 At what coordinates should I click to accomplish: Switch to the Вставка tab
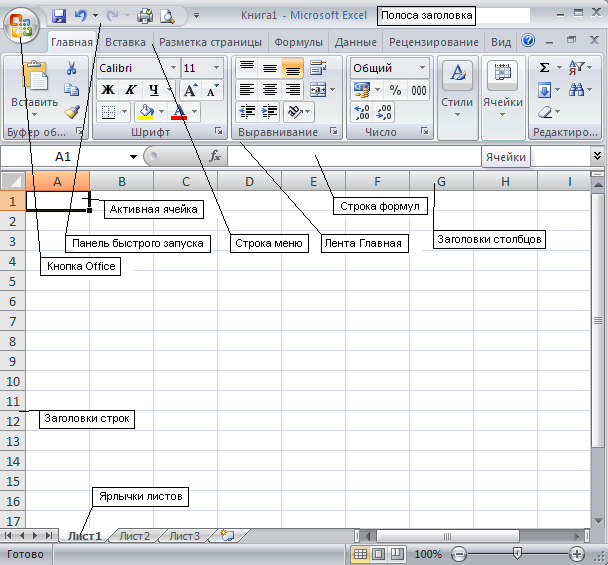125,42
